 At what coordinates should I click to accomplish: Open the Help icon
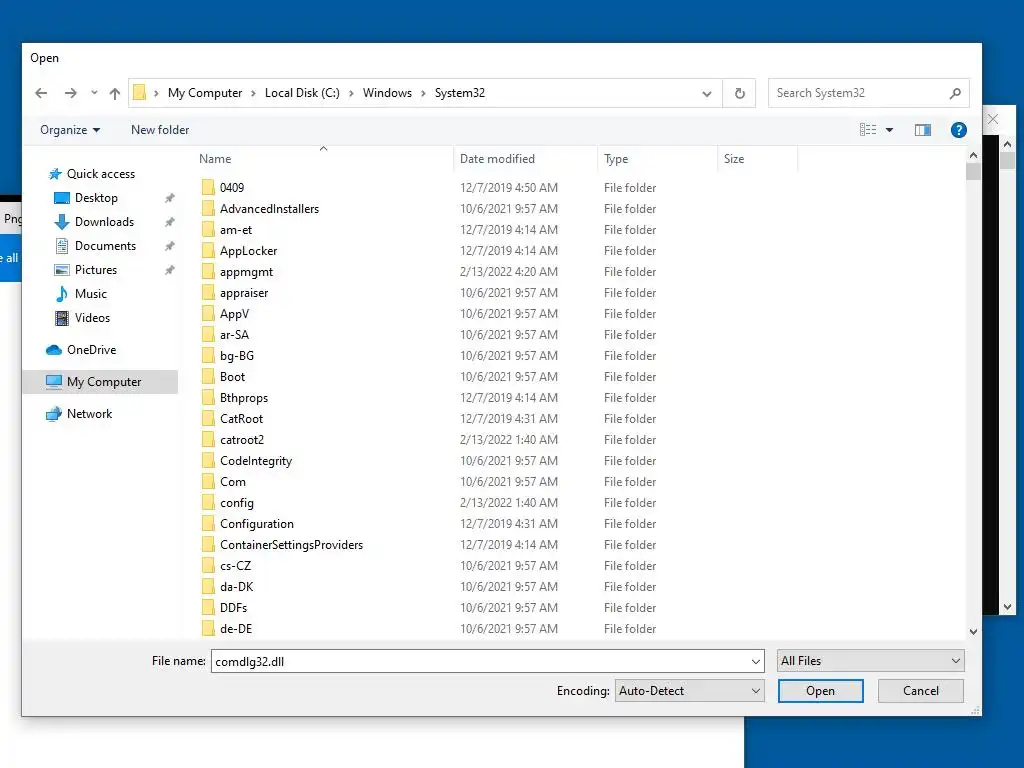[959, 130]
